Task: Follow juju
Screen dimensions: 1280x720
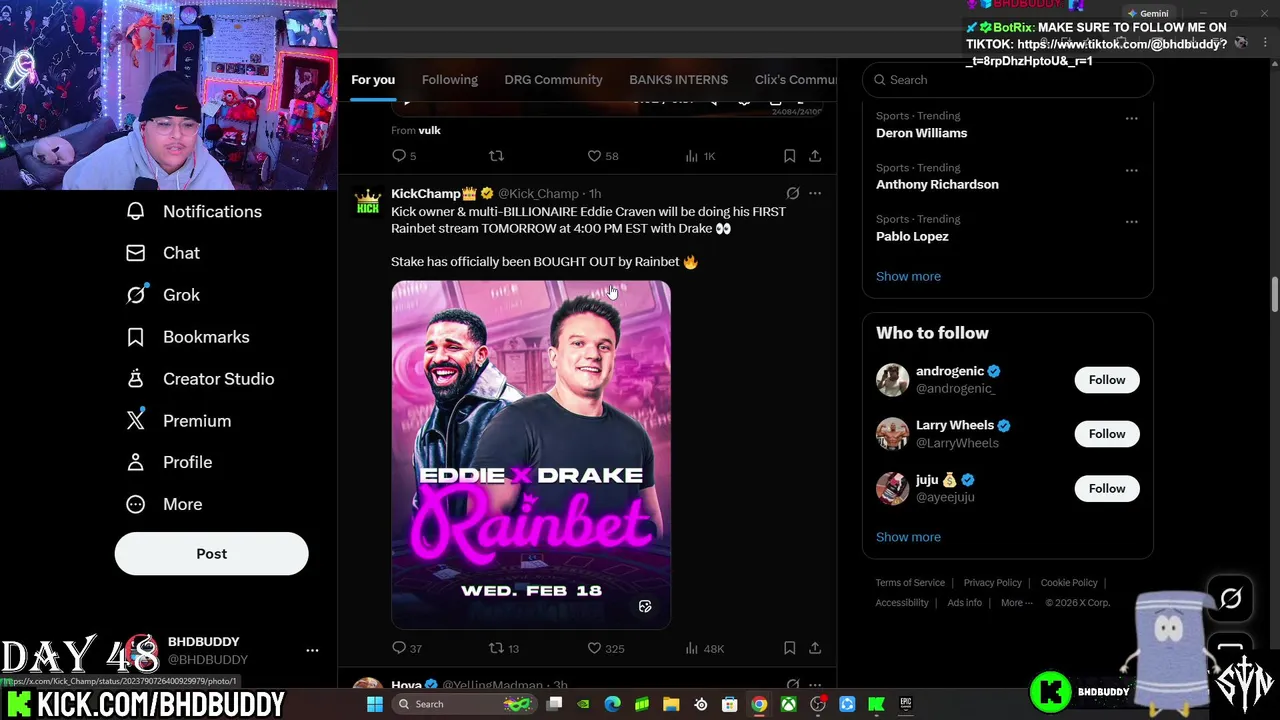Action: pos(1106,488)
